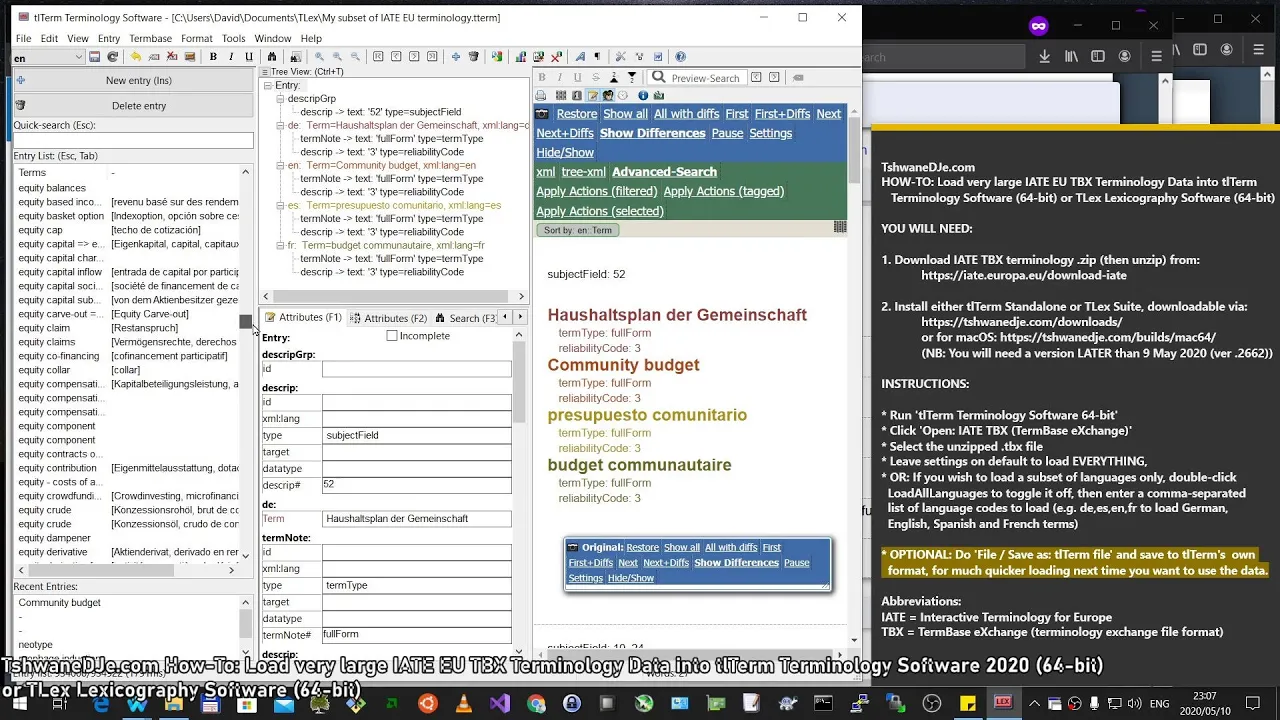
Task: Click the Ubuntu icon in taskbar
Action: 428,704
